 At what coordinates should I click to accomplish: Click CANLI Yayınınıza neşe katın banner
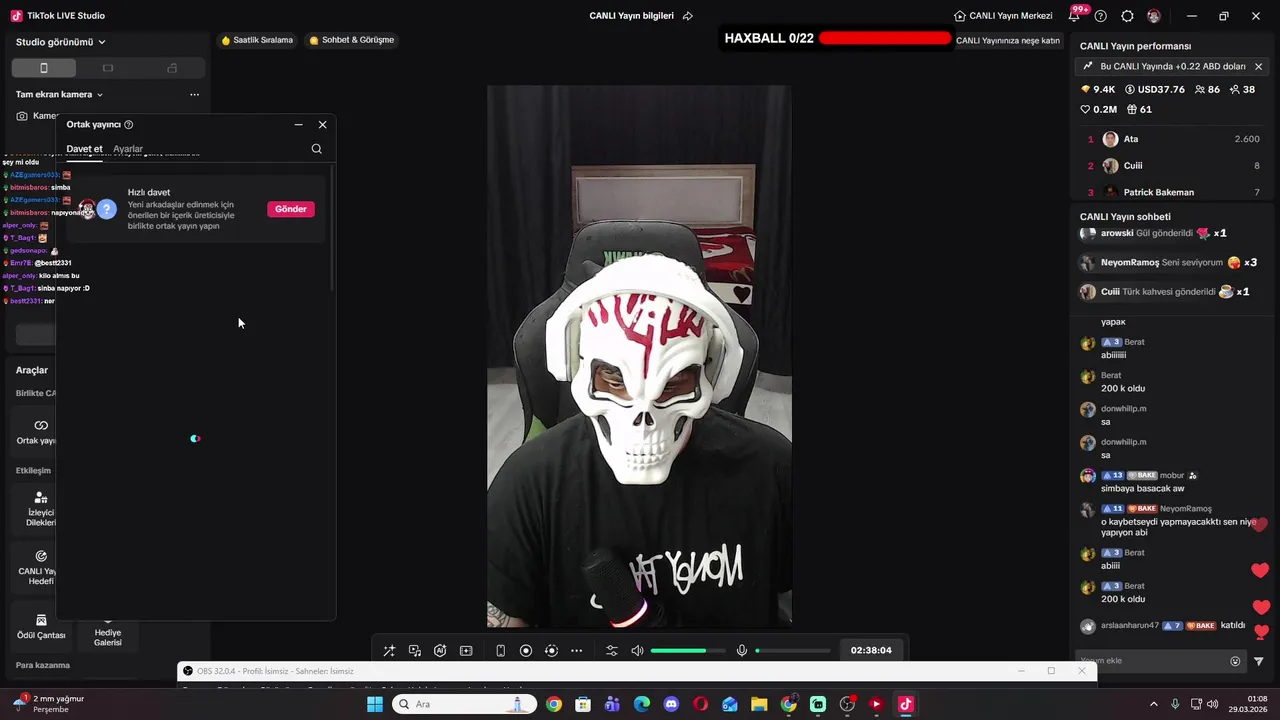1008,41
